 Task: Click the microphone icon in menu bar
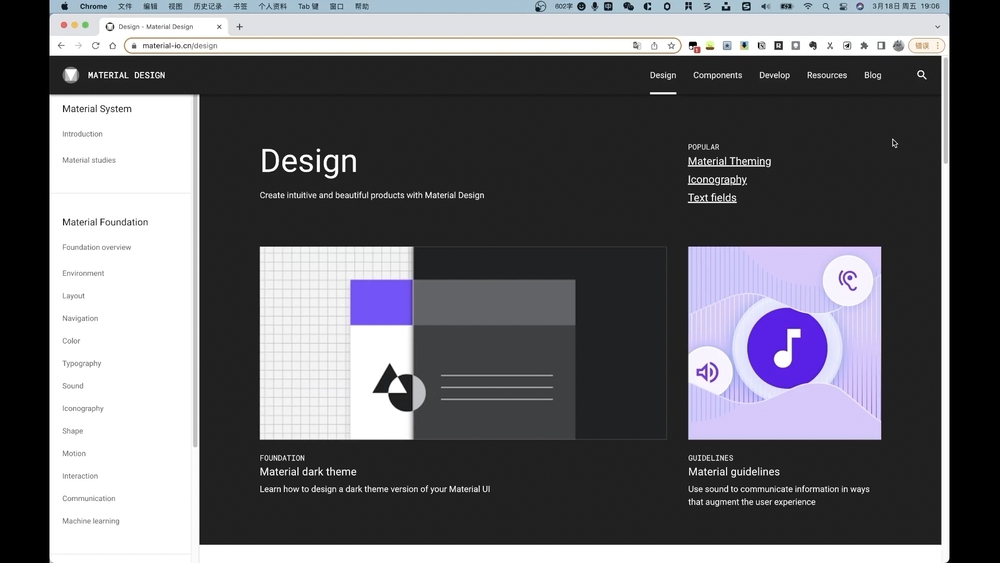594,6
